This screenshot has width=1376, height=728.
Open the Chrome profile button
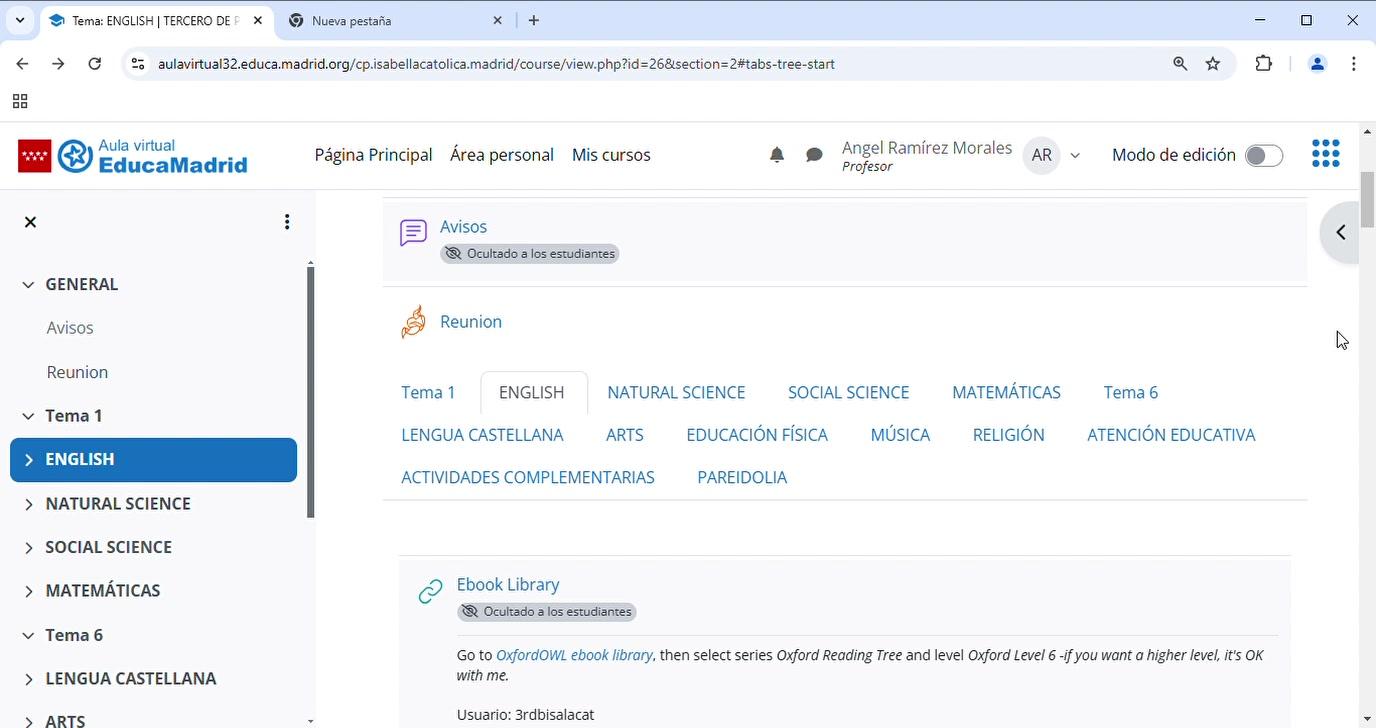pyautogui.click(x=1317, y=64)
